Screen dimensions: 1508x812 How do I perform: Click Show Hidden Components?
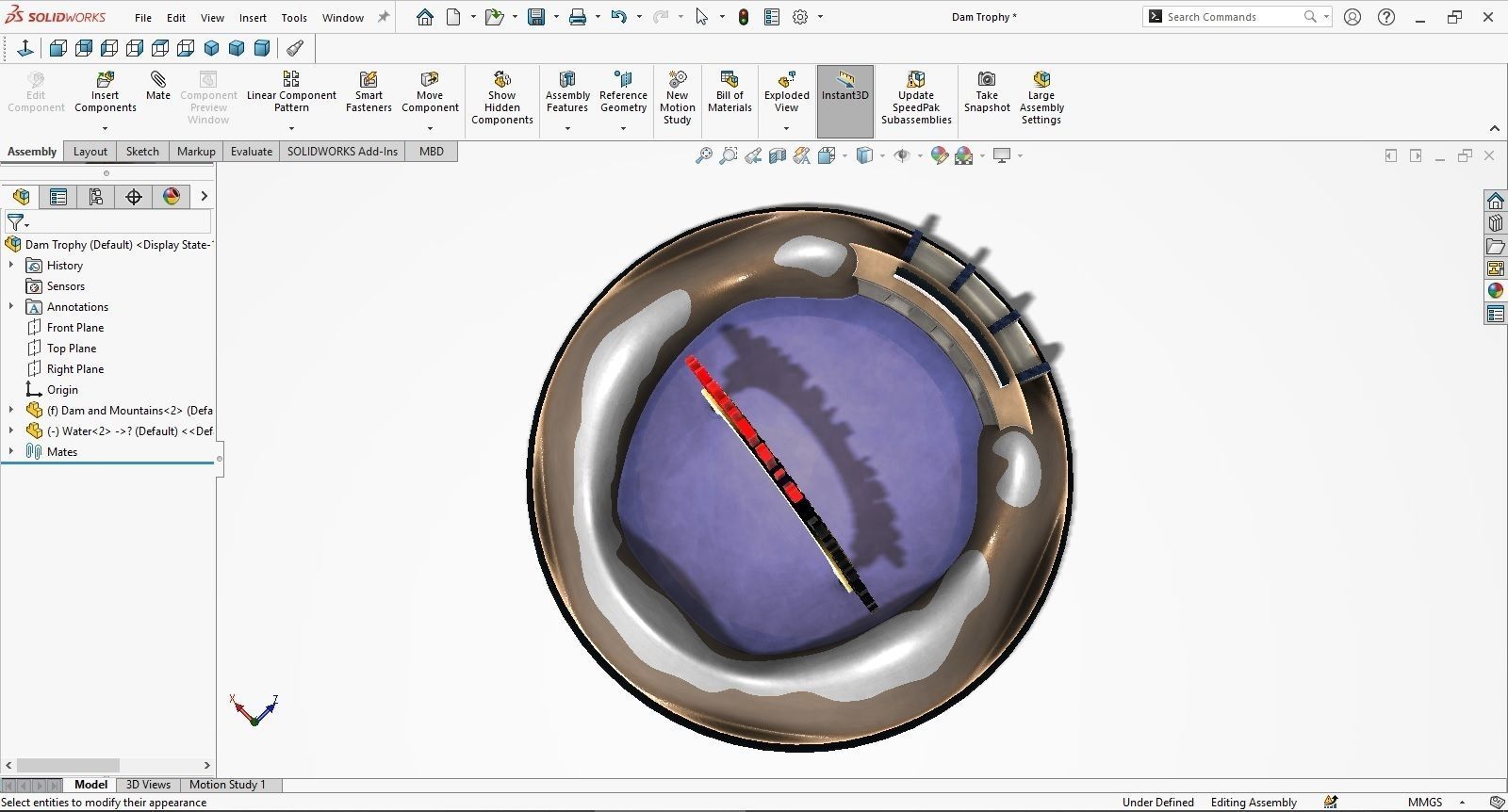click(x=502, y=97)
